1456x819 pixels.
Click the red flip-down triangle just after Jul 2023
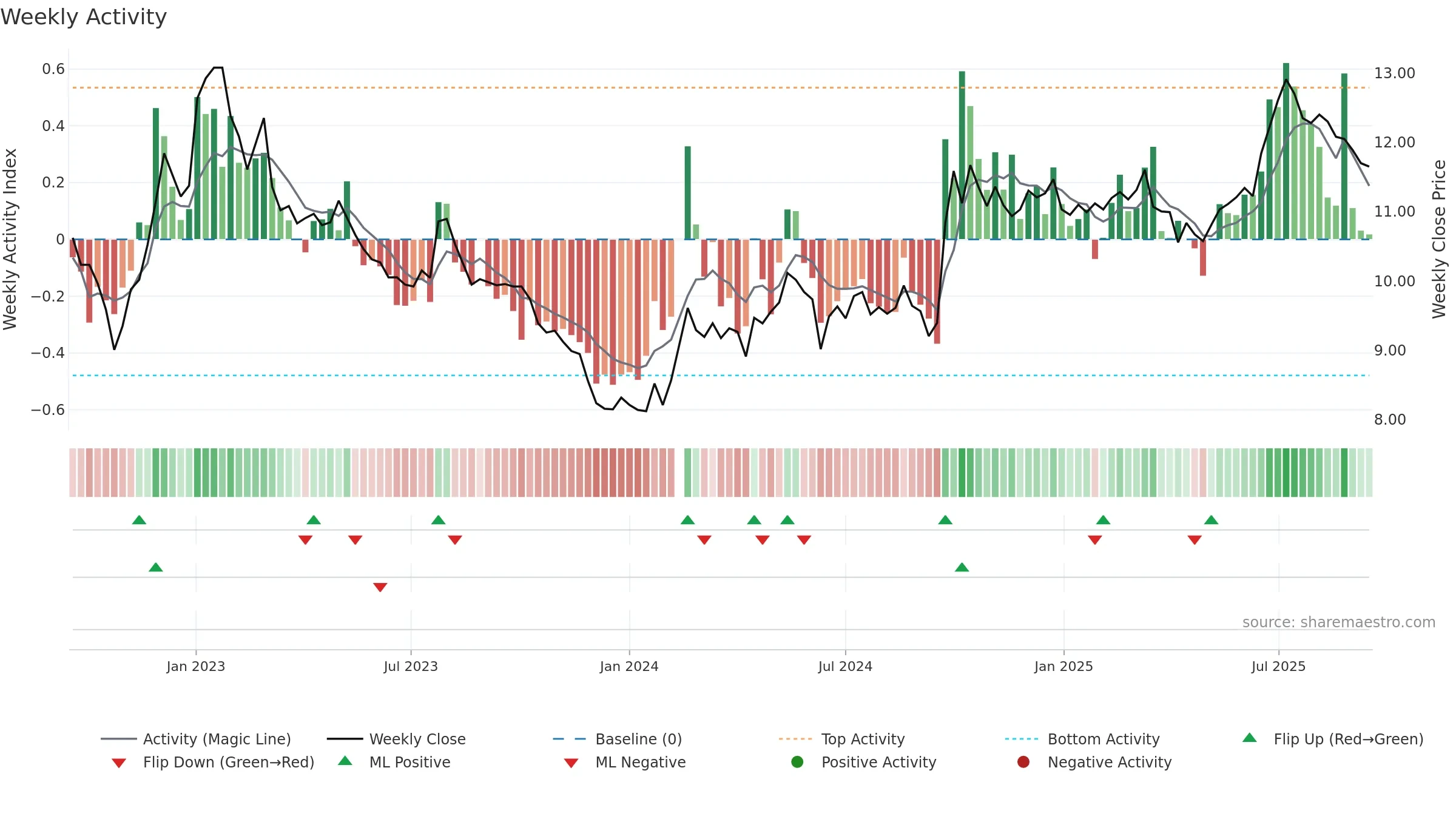(x=455, y=540)
